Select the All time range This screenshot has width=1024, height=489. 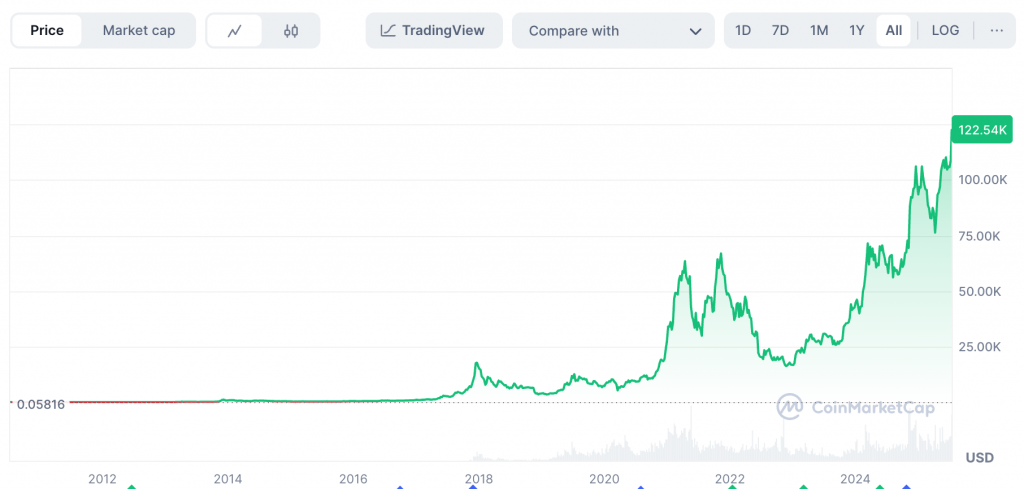pyautogui.click(x=893, y=31)
